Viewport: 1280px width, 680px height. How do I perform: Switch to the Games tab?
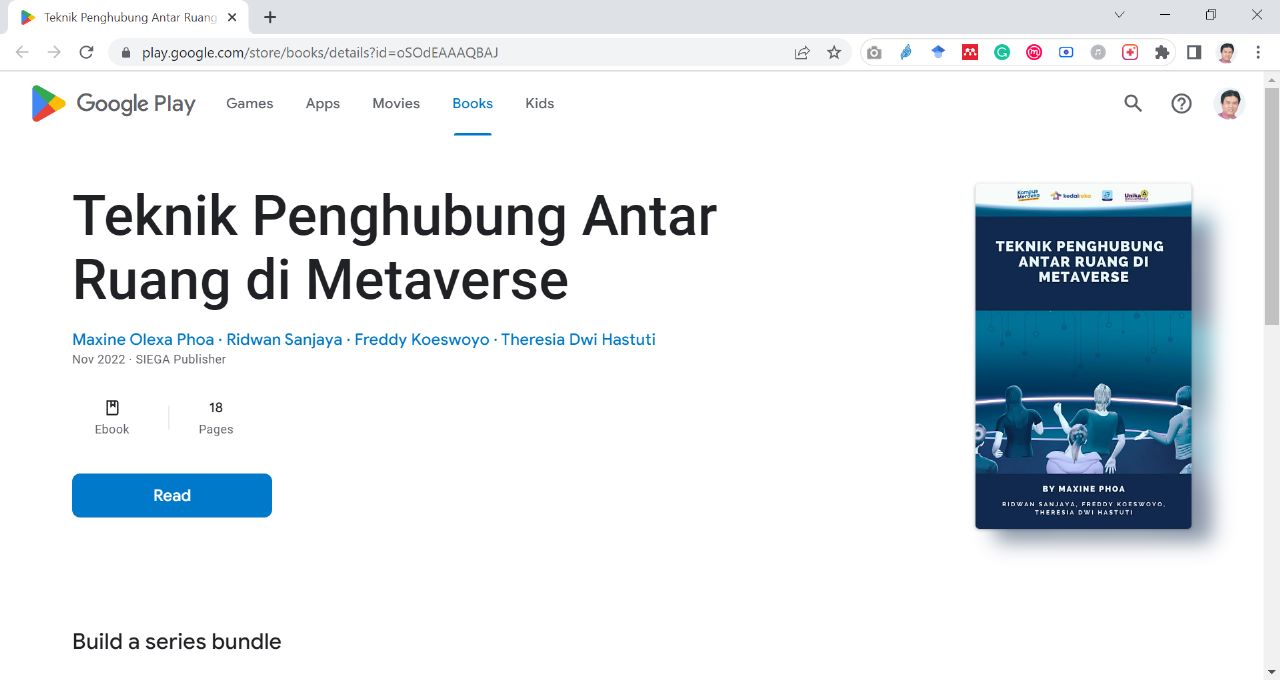(x=249, y=104)
